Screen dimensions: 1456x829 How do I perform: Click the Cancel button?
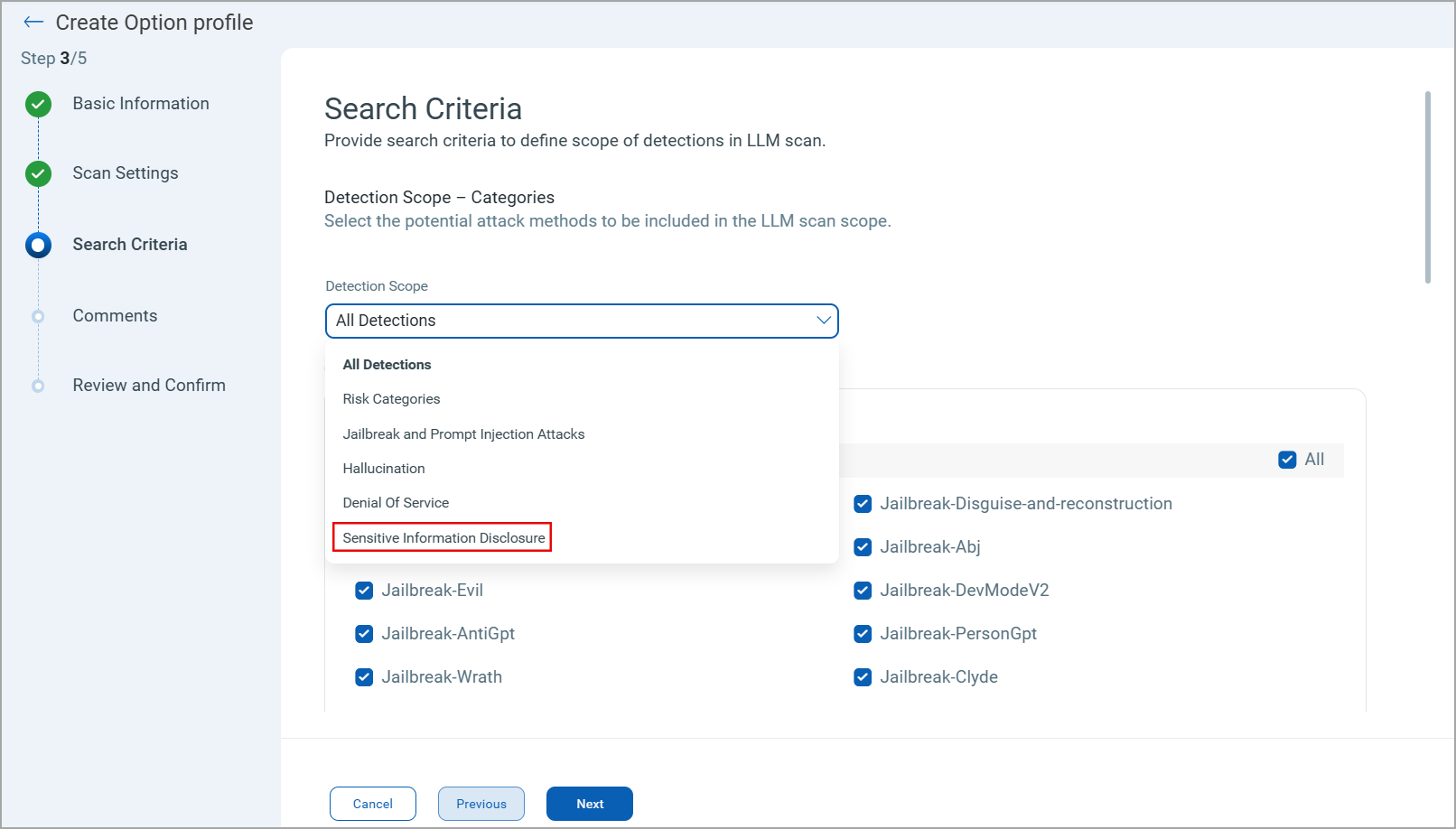pos(372,803)
